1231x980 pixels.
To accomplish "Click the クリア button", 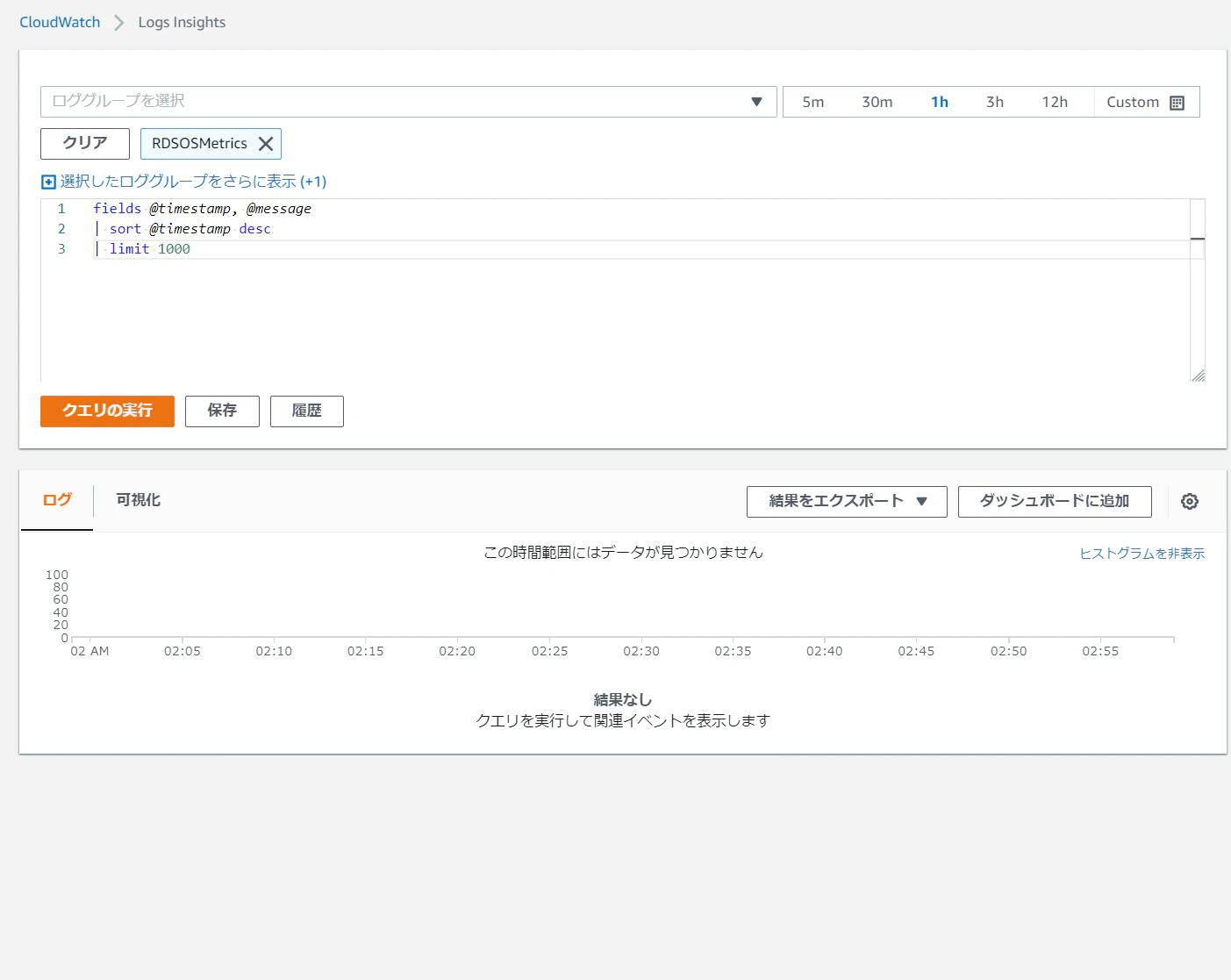I will point(85,144).
